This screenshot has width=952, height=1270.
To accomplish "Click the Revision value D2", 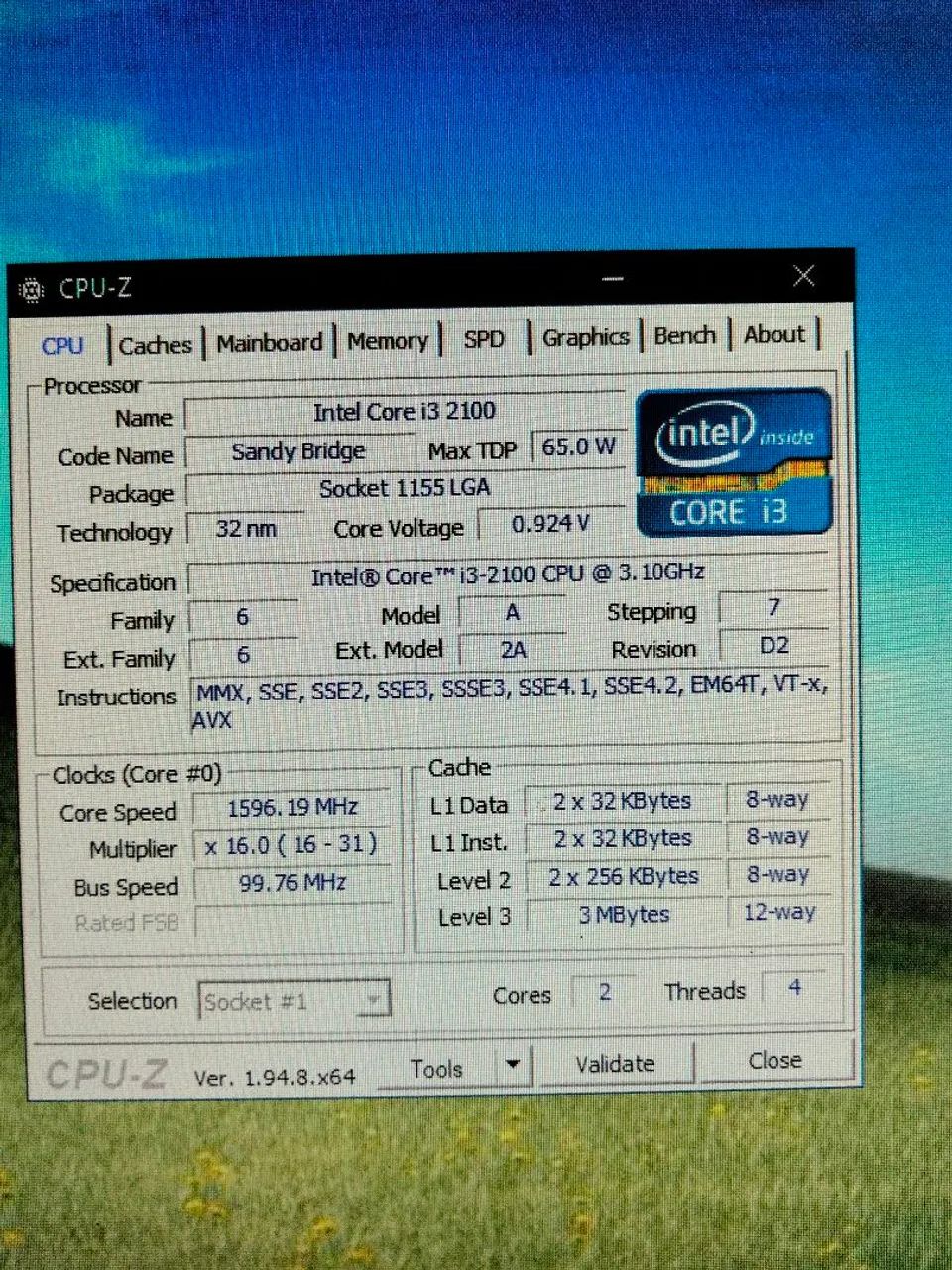I will [773, 646].
